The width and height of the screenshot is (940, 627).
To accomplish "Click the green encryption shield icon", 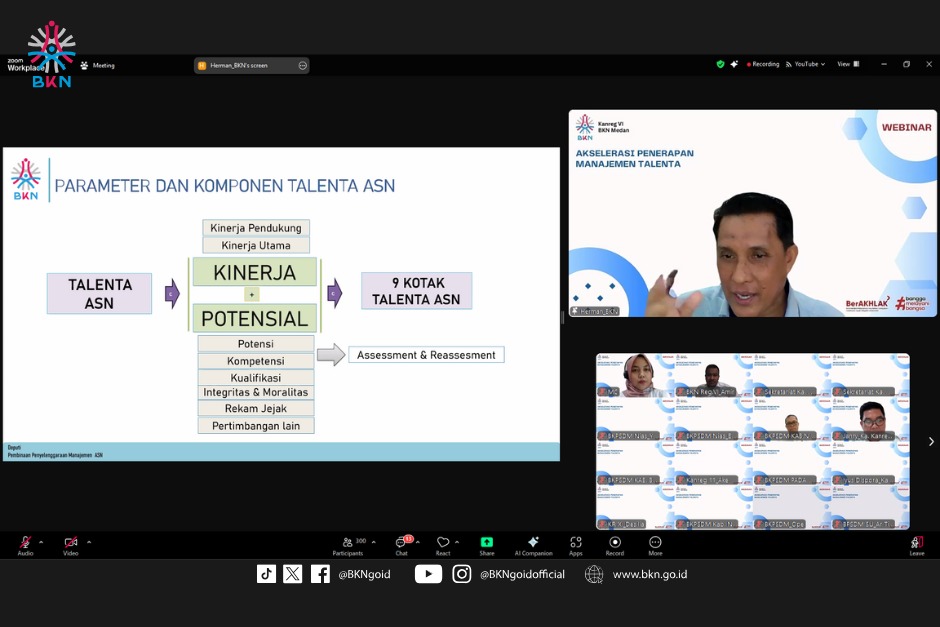I will pos(720,64).
